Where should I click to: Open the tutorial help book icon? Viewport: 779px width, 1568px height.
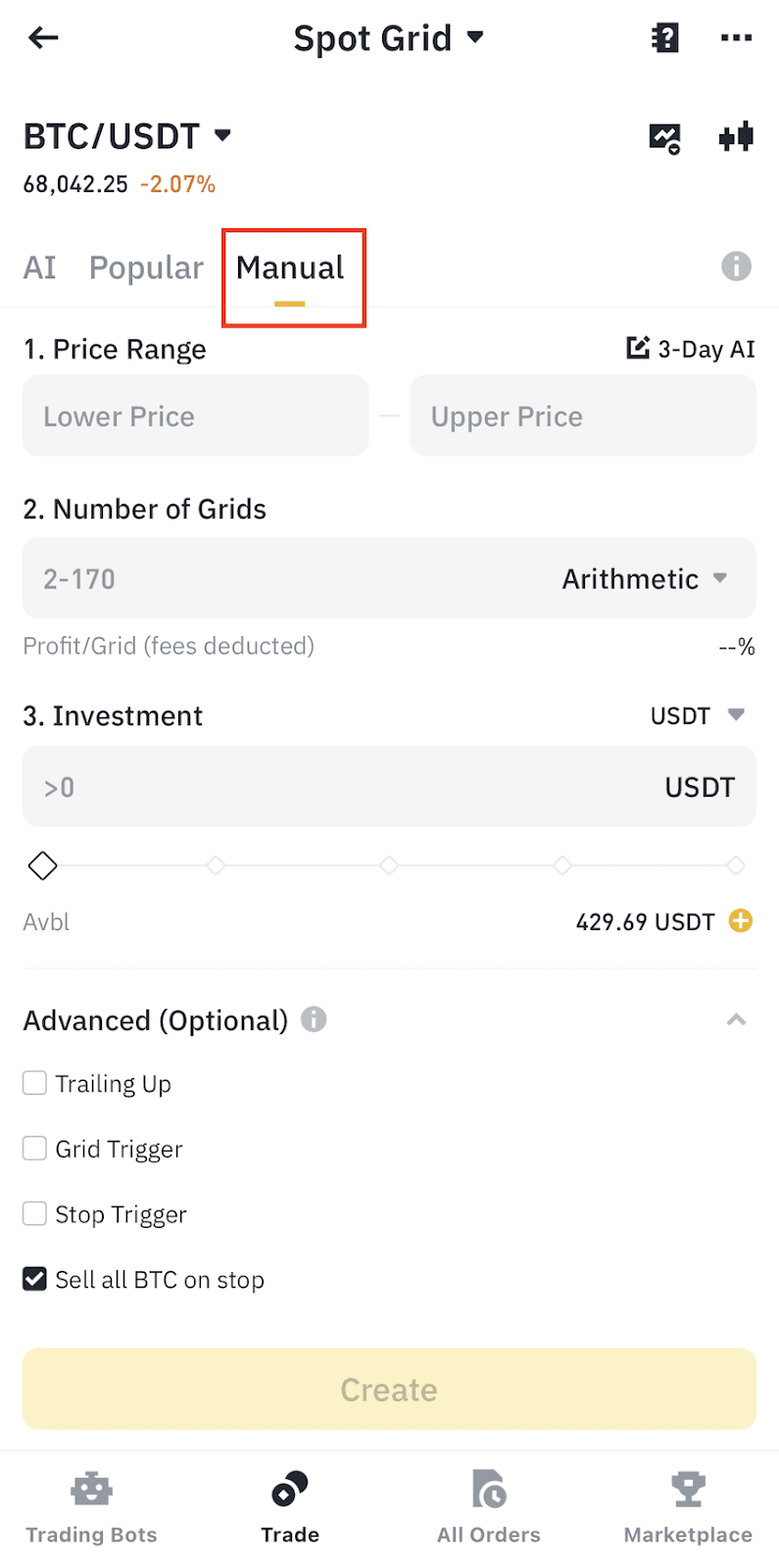[665, 38]
